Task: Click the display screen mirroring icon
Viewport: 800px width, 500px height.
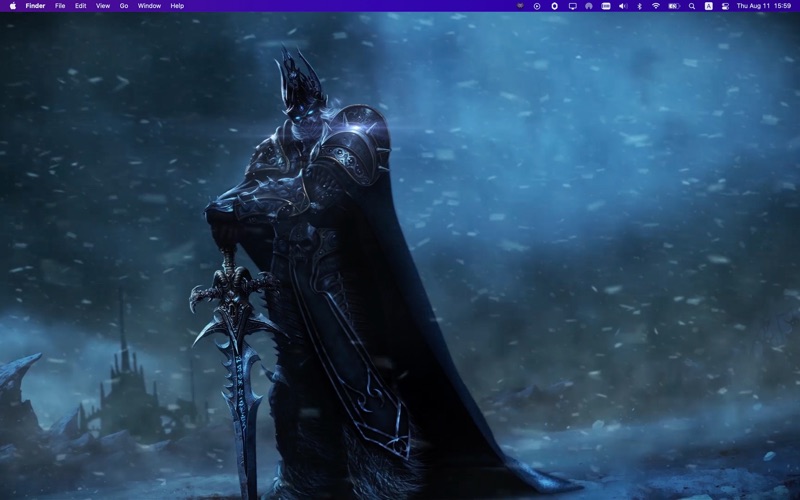Action: coord(572,6)
